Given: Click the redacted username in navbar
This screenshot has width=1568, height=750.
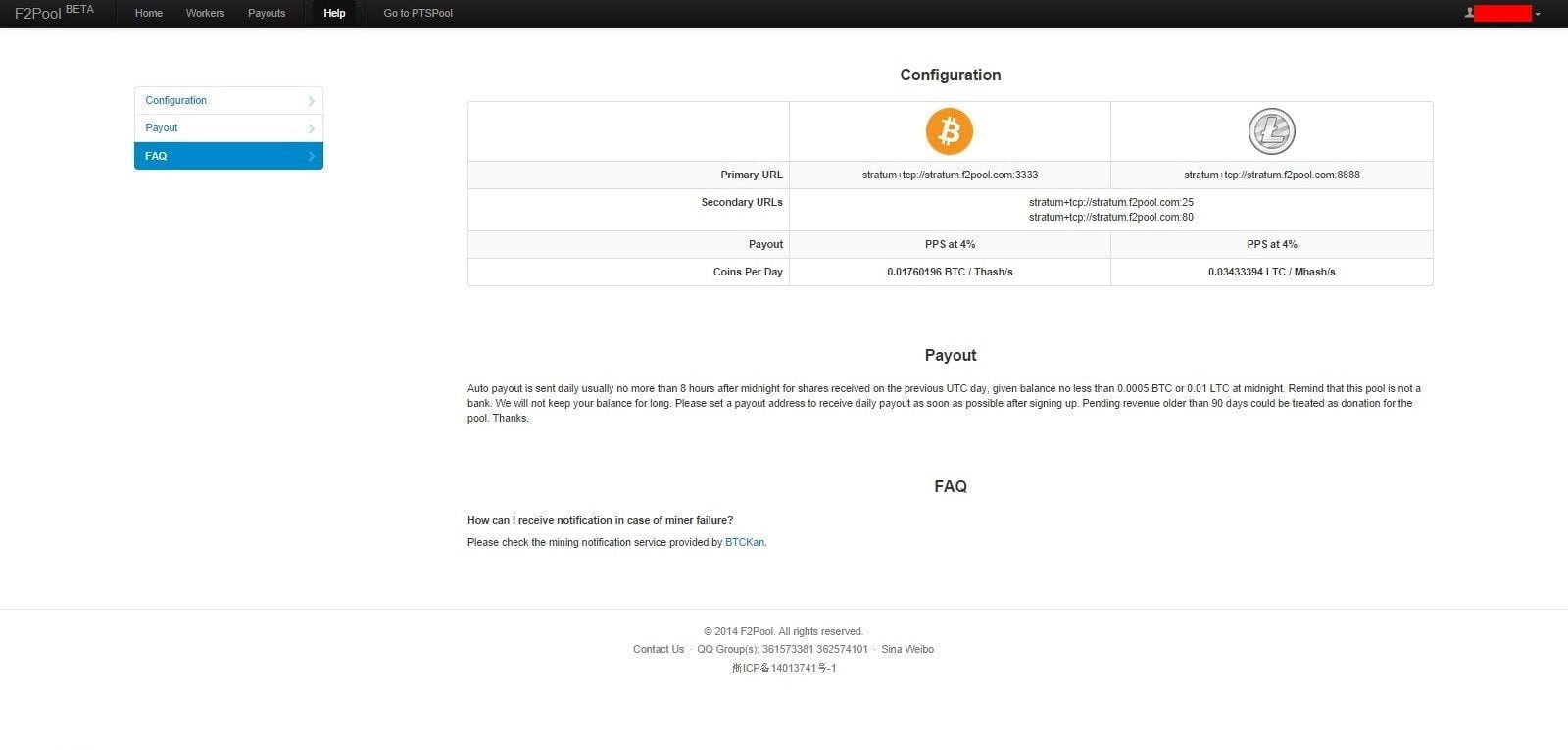Looking at the screenshot, I should pos(1502,13).
